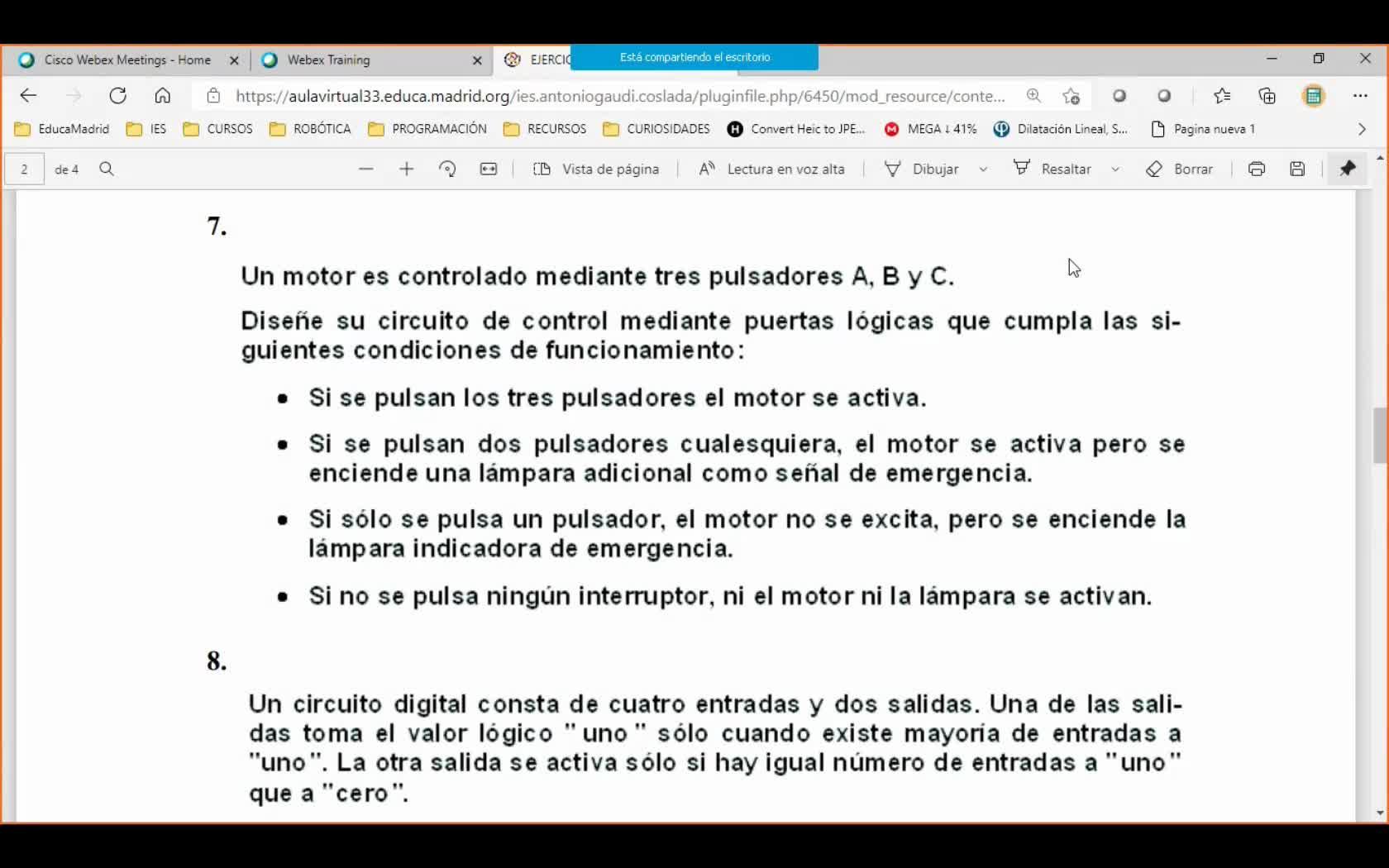Unpin the PDF toolbar
Screen dimensions: 1389x868
coord(1348,169)
